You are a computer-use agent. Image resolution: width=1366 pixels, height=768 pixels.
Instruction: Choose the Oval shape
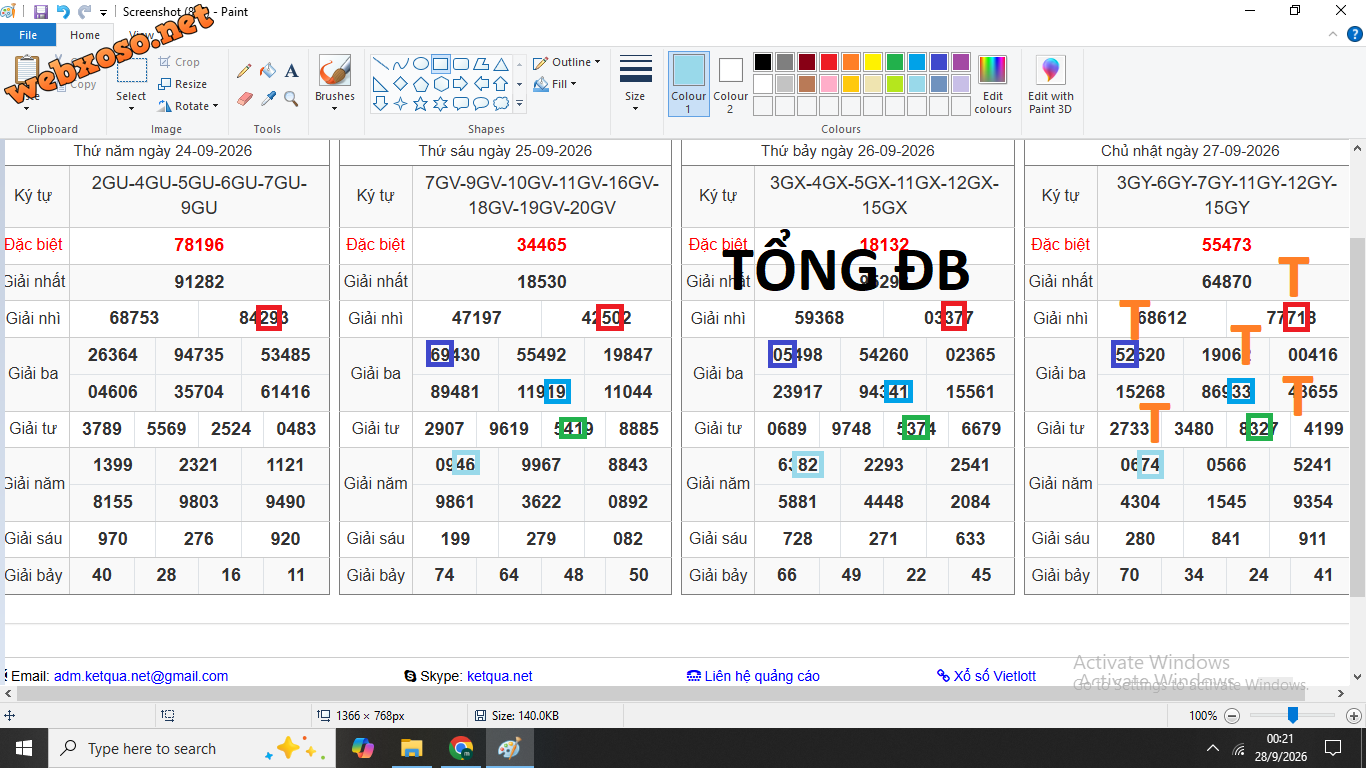point(421,63)
